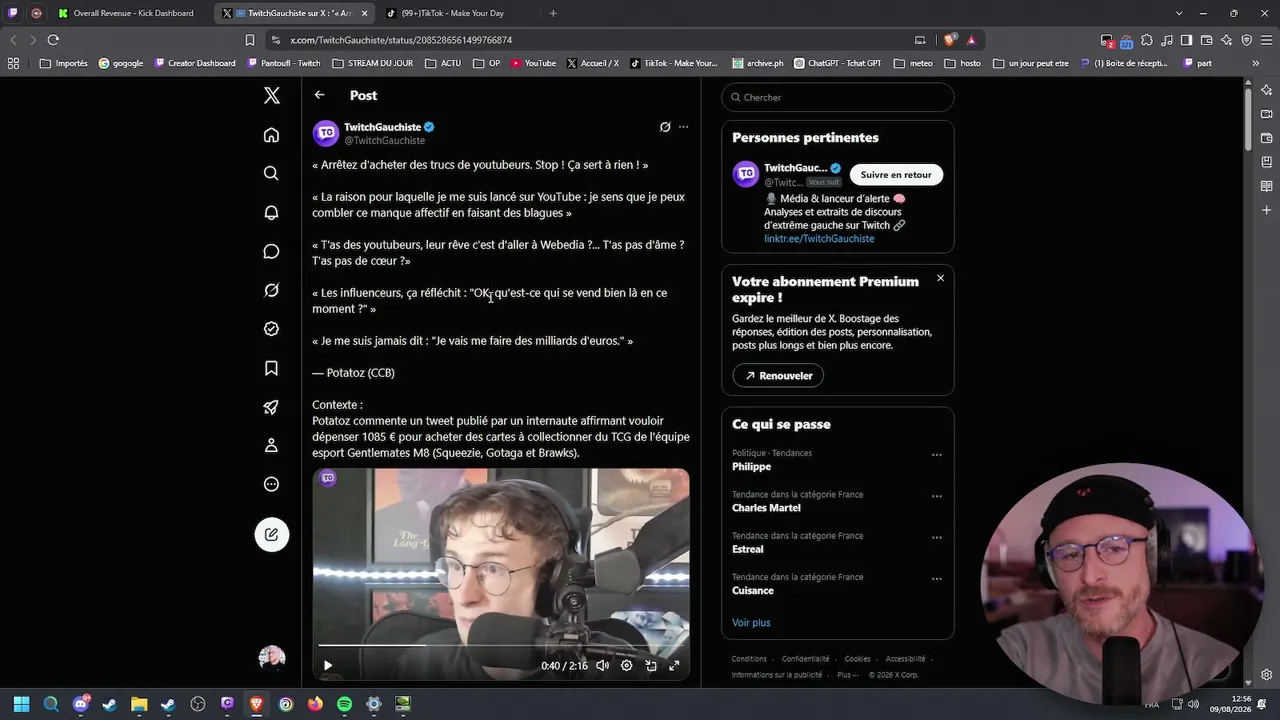Image resolution: width=1280 pixels, height=720 pixels.
Task: Open the More circle menu in sidebar
Action: pyautogui.click(x=271, y=484)
